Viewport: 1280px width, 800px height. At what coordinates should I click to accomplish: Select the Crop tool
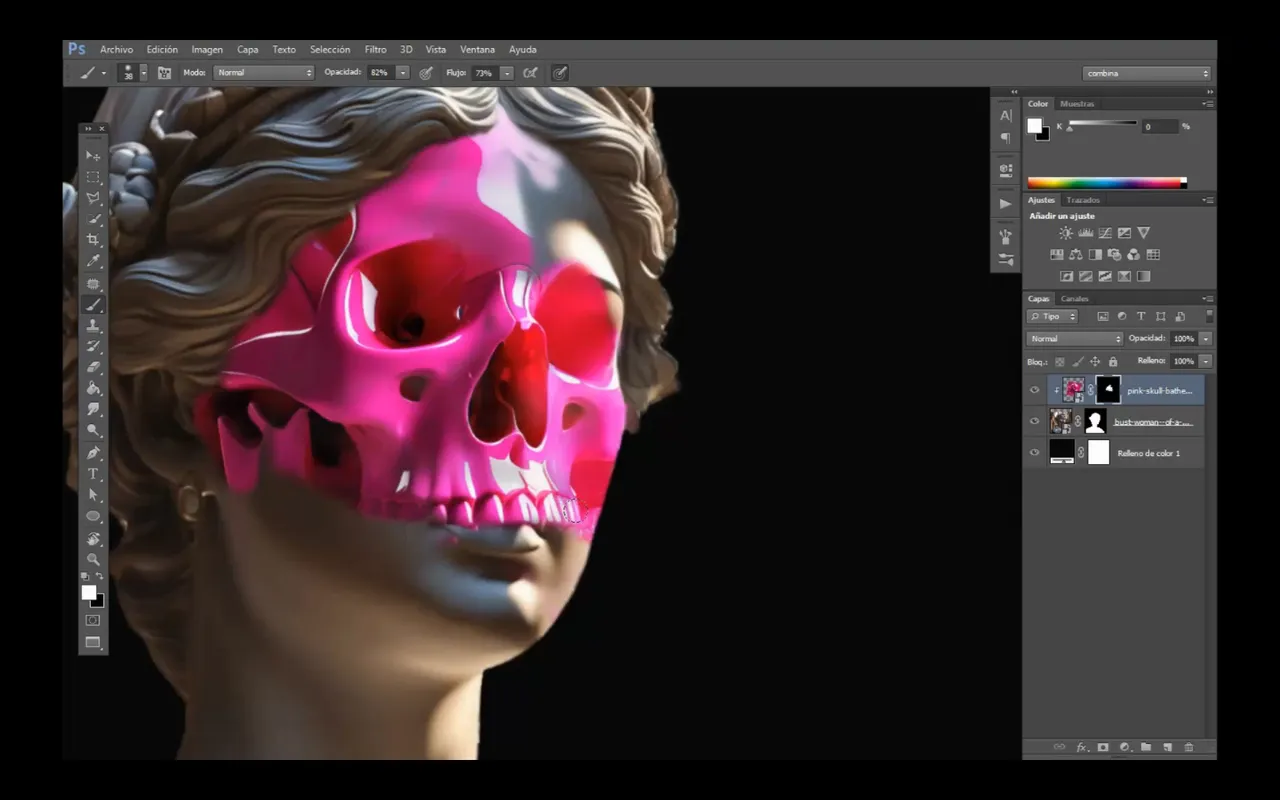[93, 240]
